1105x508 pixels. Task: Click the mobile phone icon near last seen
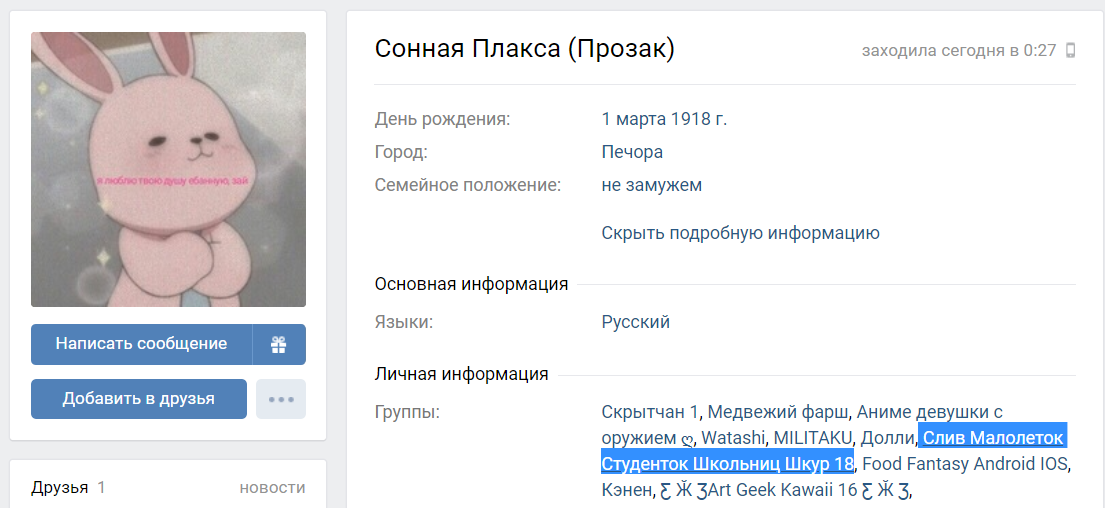coord(1071,50)
